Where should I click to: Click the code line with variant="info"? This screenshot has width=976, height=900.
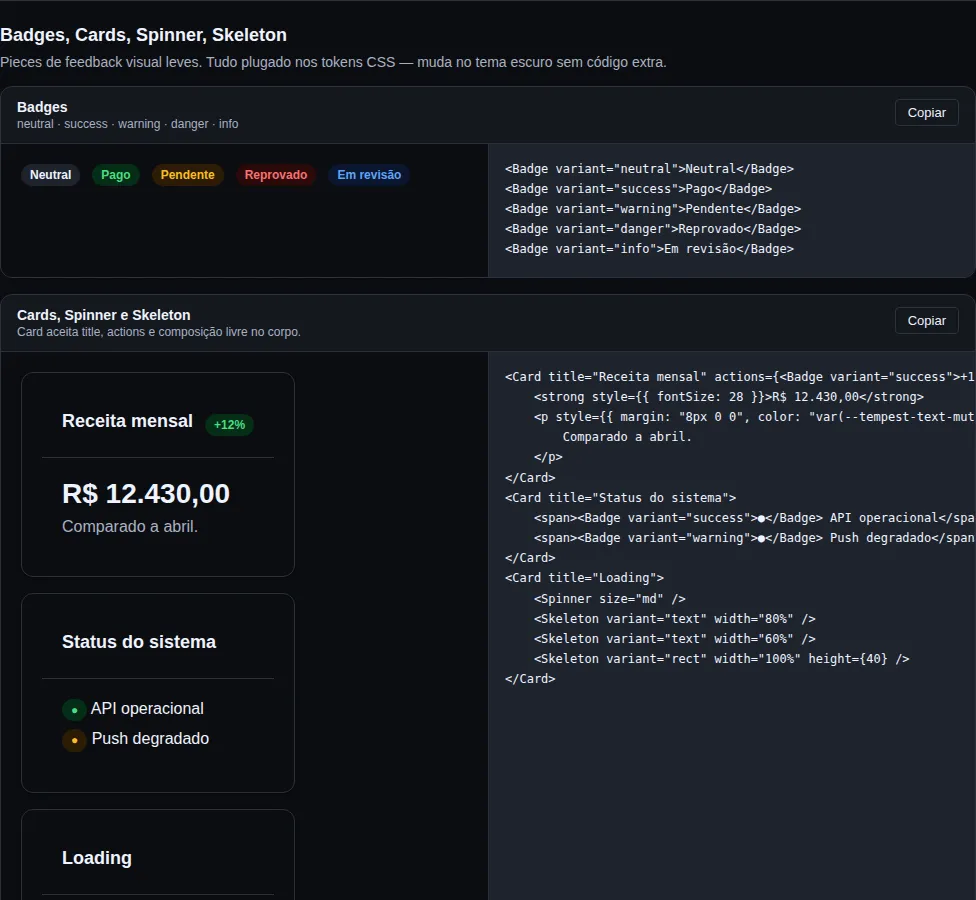(x=649, y=248)
